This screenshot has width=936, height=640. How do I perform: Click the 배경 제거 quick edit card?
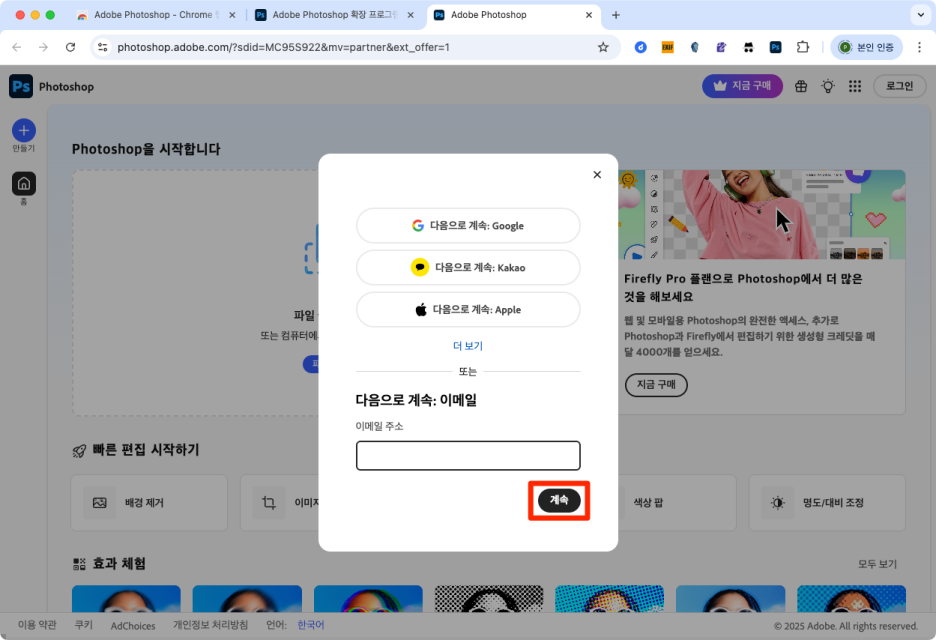149,503
